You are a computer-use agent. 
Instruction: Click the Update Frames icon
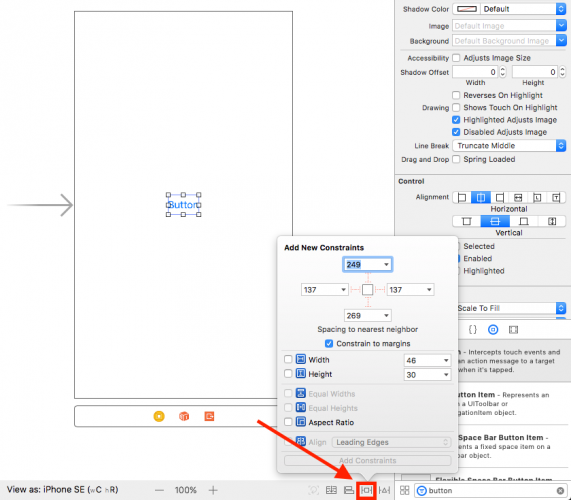click(313, 491)
